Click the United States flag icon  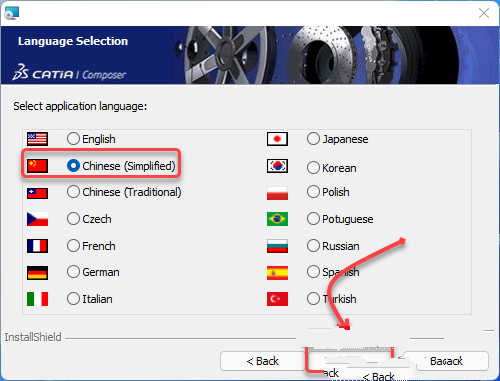[37, 139]
